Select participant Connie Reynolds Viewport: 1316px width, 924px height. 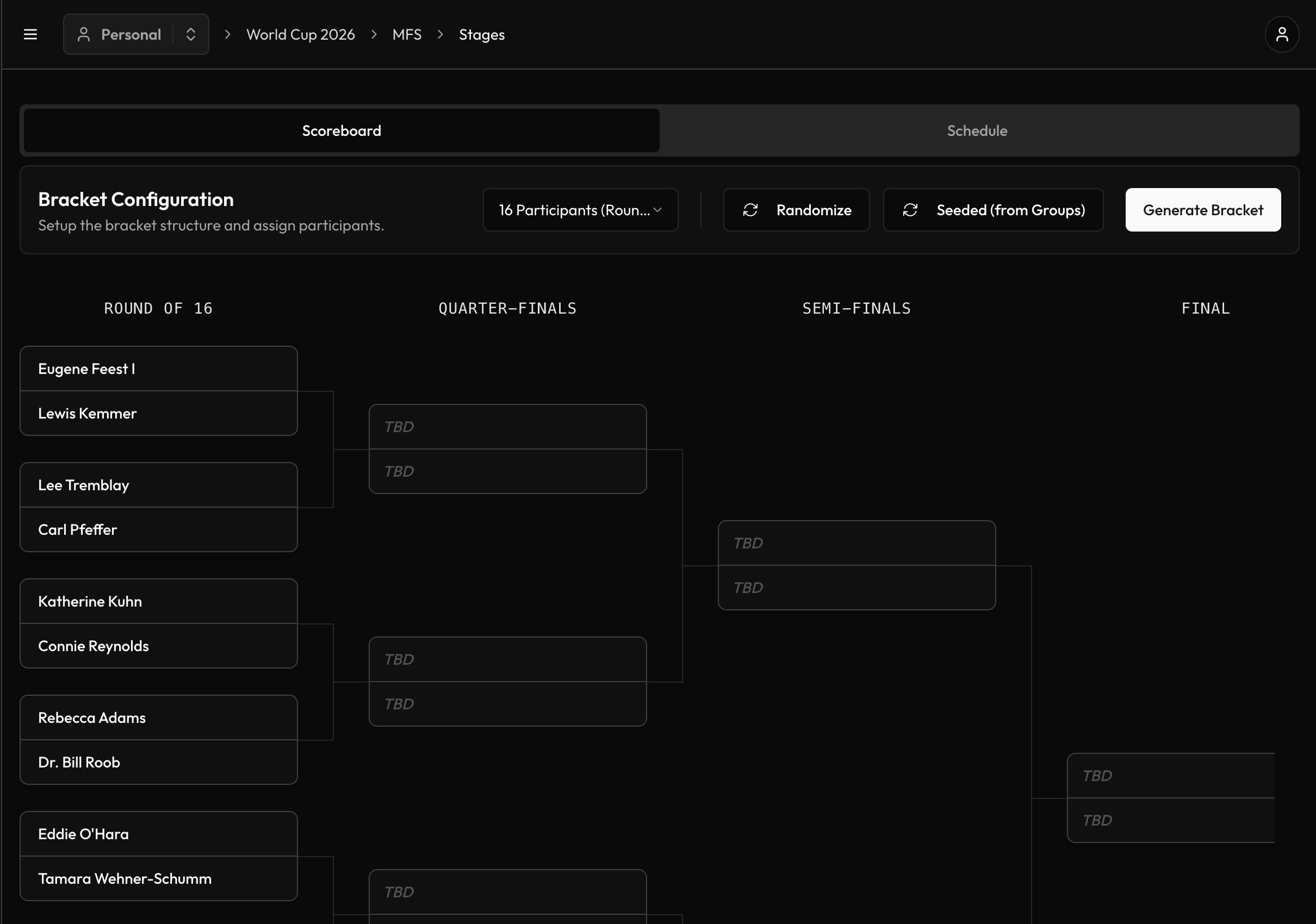[159, 646]
